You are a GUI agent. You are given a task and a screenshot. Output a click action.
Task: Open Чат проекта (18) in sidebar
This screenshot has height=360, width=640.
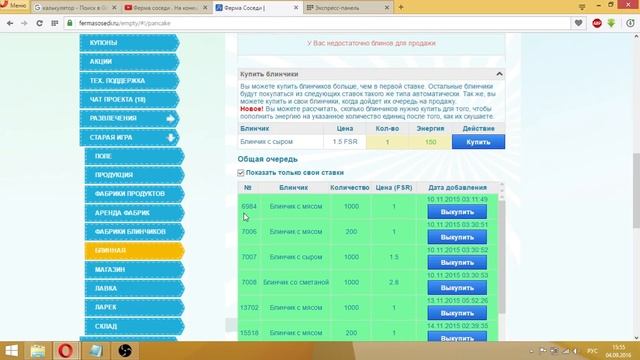point(129,100)
